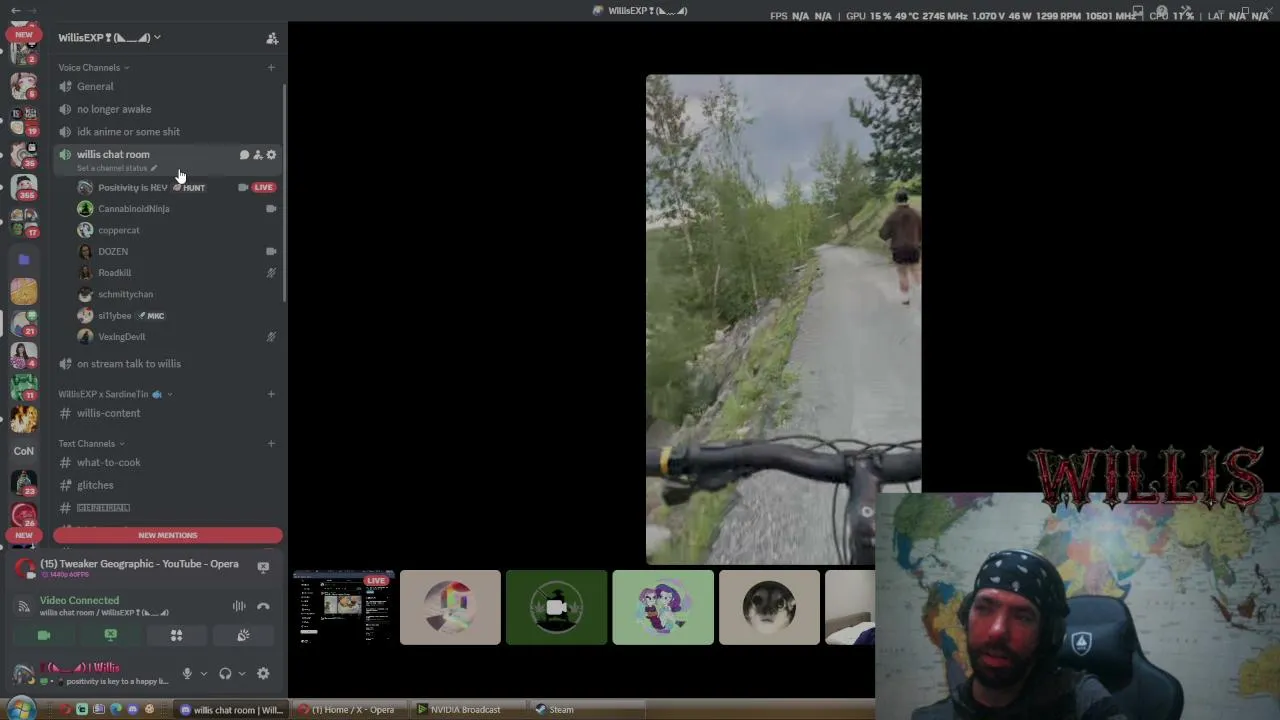Toggle screen share with the green monitor button
This screenshot has height=720, width=1280.
(110, 635)
